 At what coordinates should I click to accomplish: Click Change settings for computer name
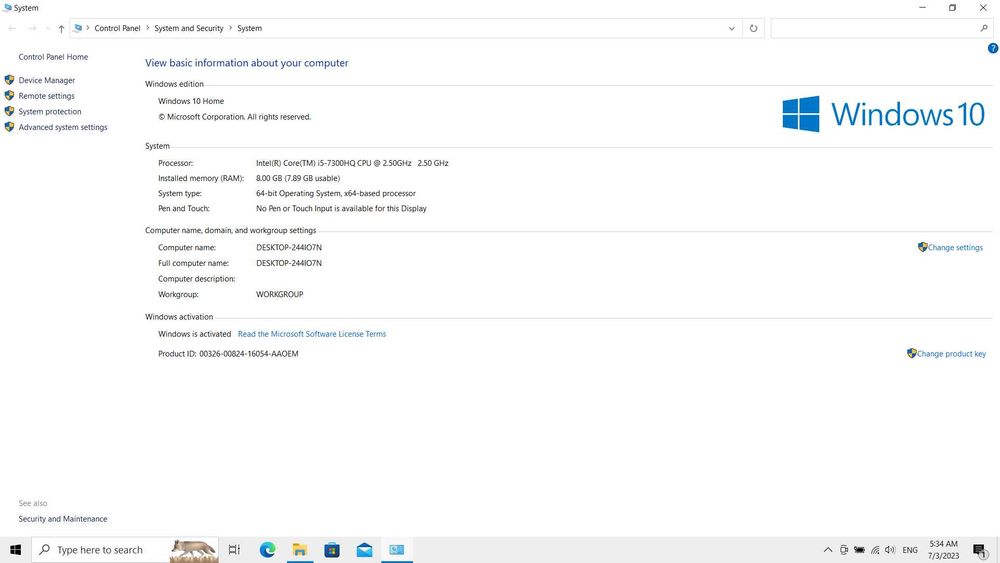tap(955, 247)
